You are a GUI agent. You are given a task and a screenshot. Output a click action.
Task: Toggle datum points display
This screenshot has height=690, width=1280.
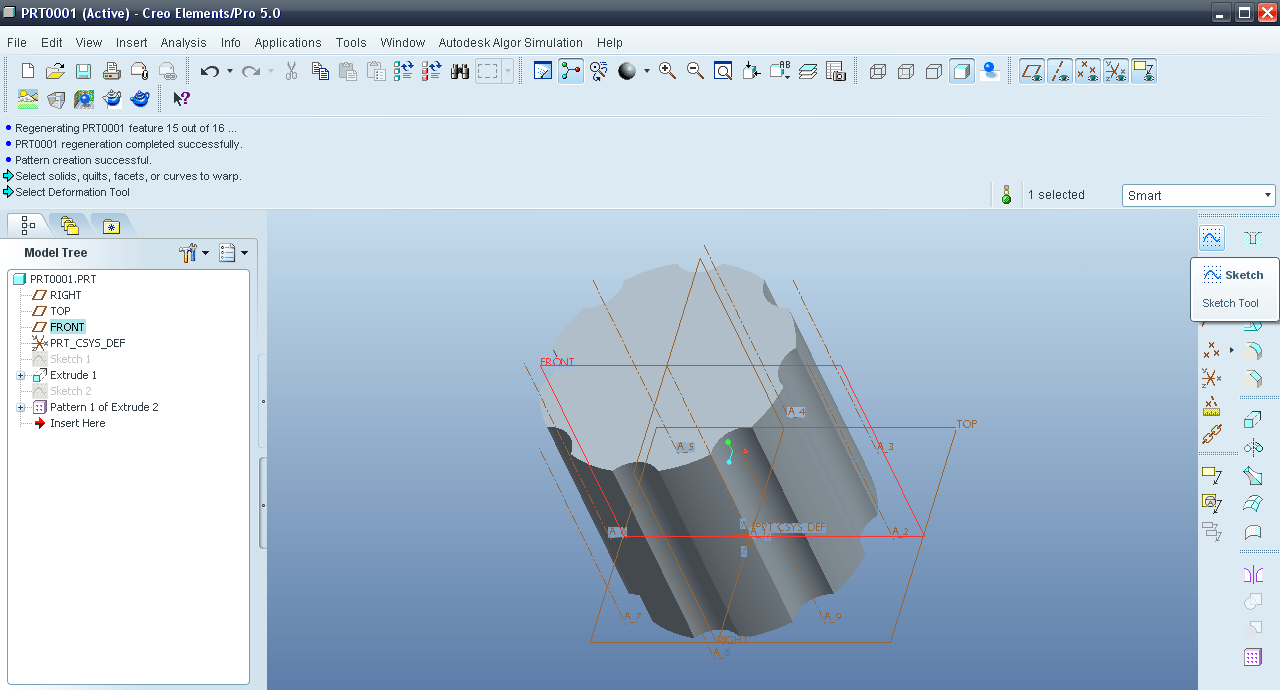(1088, 71)
